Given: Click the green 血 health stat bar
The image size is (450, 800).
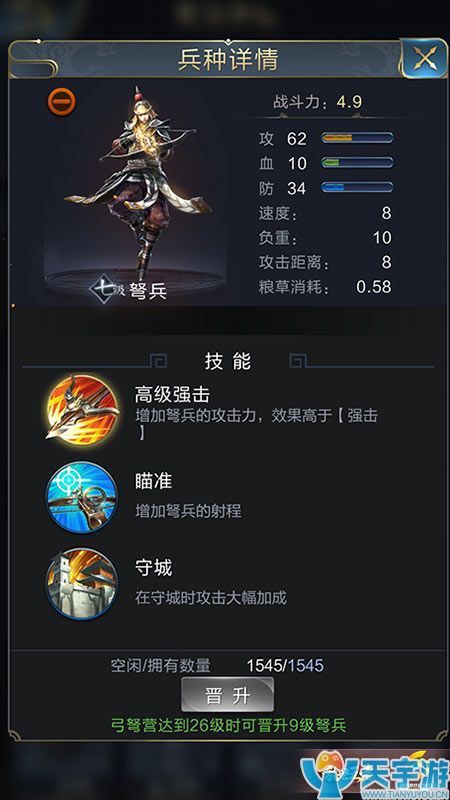Looking at the screenshot, I should point(357,163).
